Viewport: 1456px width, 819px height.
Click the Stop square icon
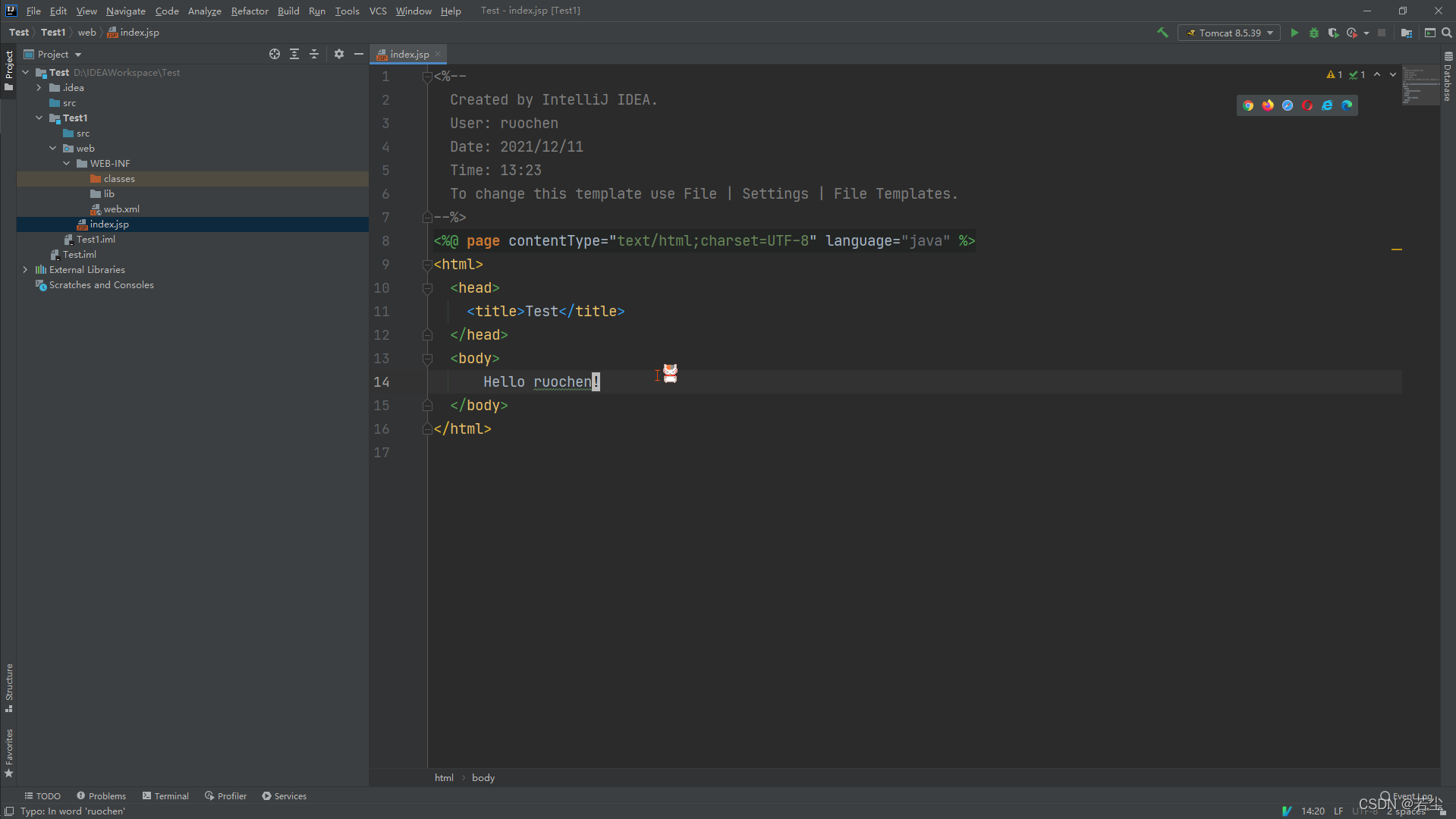coord(1382,33)
